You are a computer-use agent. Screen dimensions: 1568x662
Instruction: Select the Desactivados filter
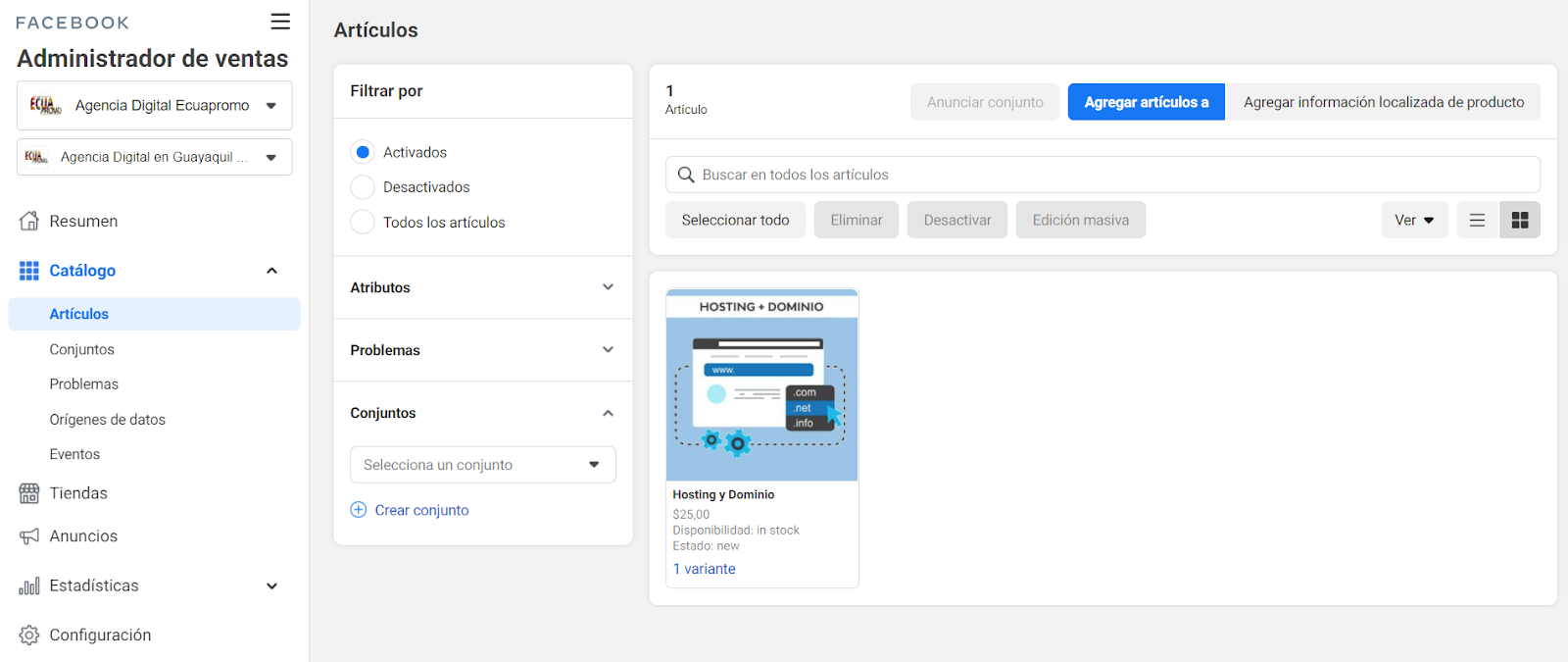pos(363,187)
